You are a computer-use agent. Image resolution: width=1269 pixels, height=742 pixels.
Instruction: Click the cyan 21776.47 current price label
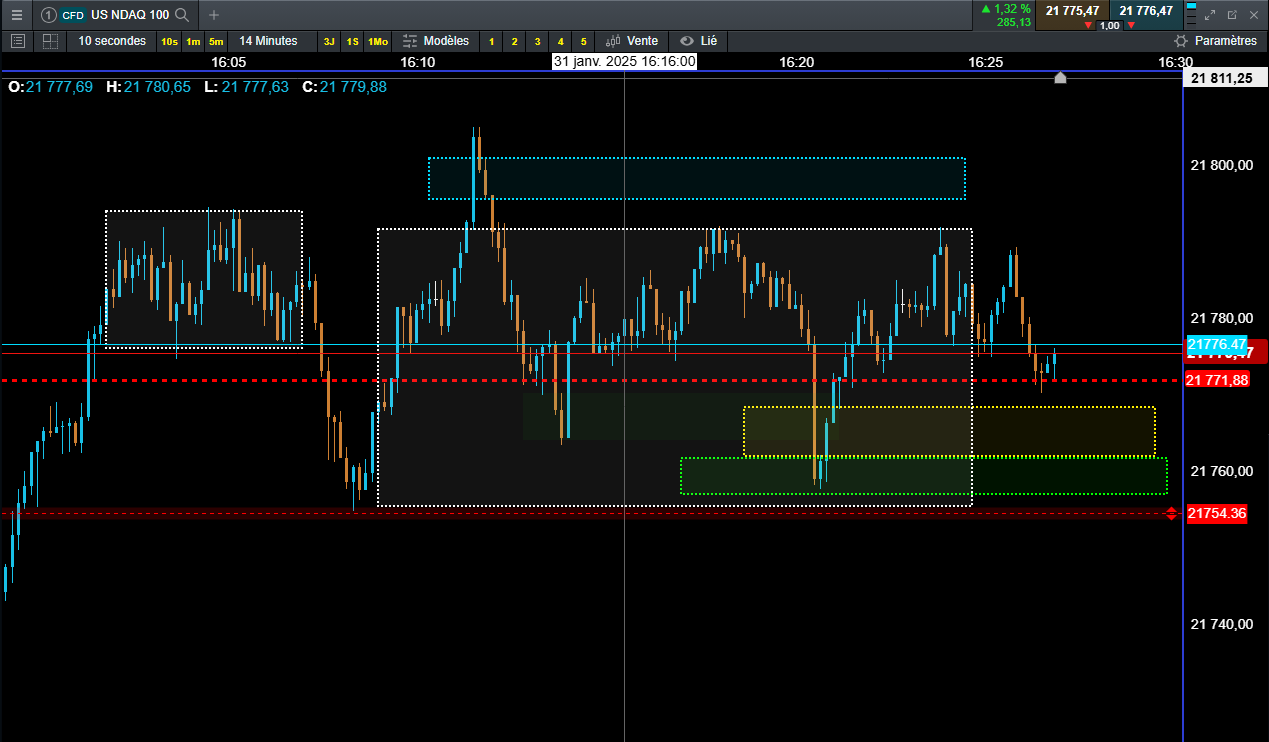tap(1217, 344)
